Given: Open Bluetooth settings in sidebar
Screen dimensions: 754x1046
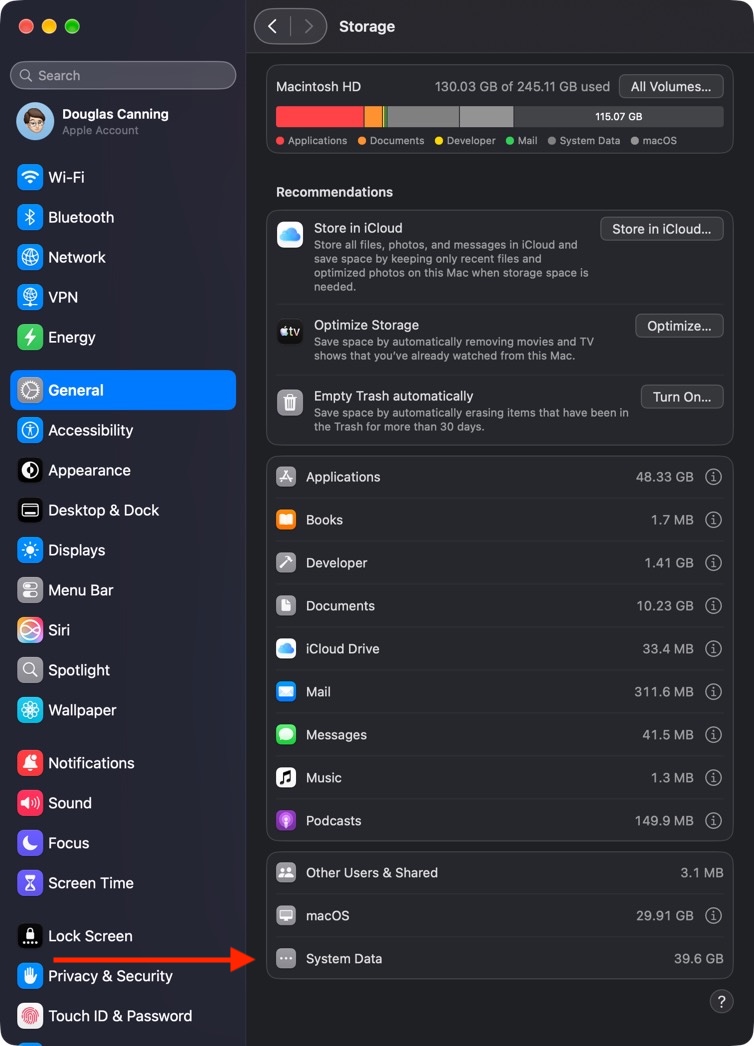Looking at the screenshot, I should pos(123,217).
